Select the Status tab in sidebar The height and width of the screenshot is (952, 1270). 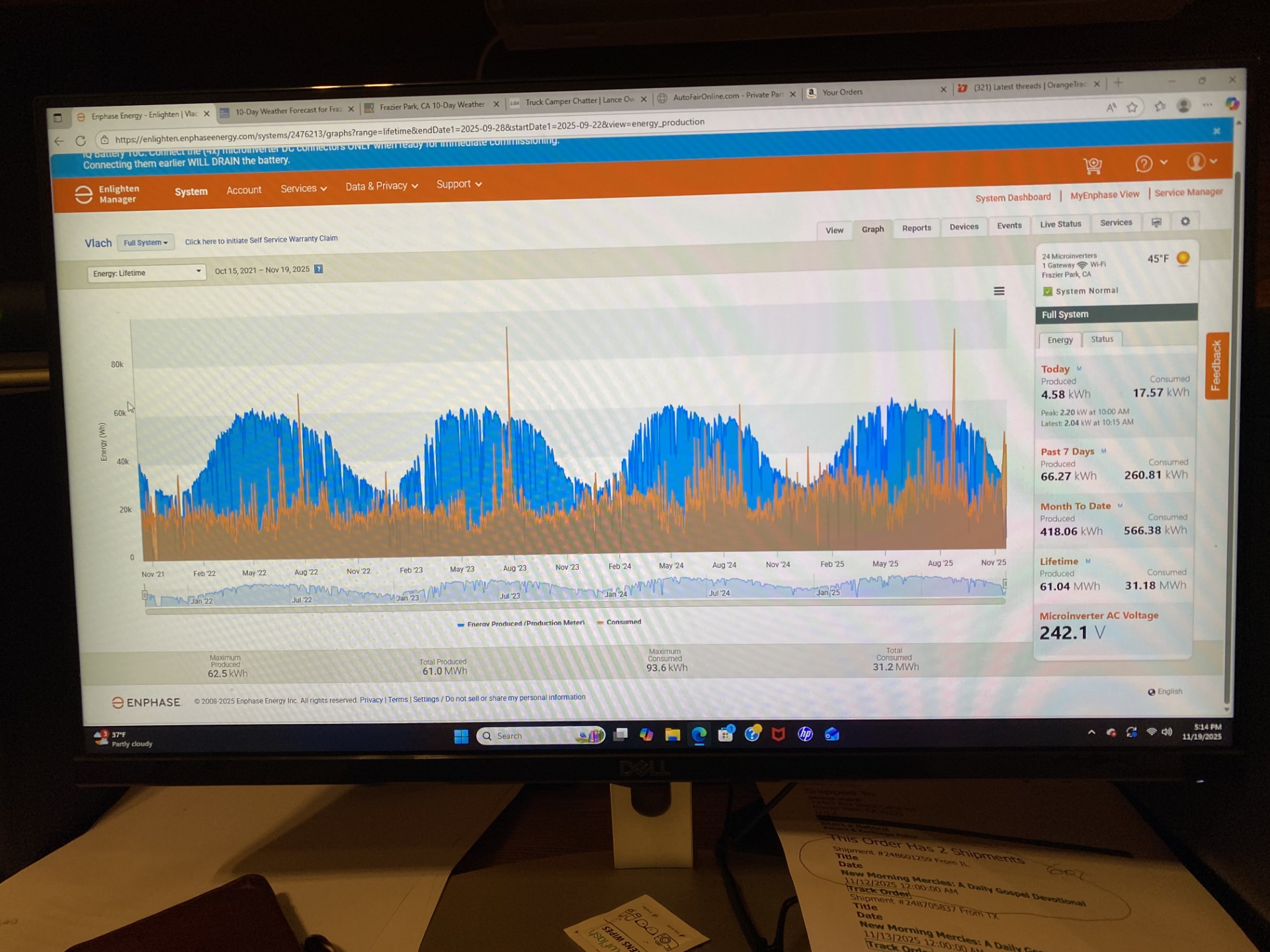(1102, 339)
